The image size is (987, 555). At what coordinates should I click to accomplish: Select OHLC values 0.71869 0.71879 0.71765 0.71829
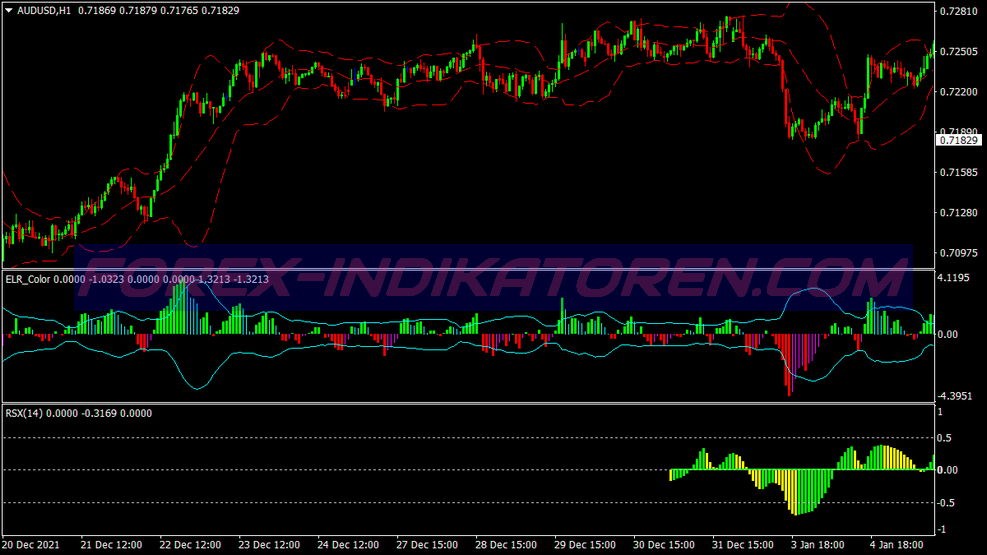(159, 10)
